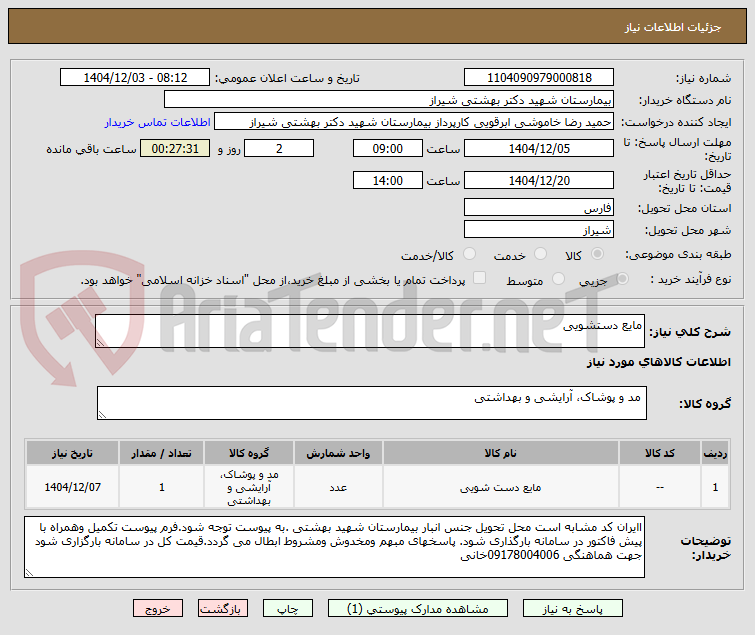Click the buyer organization name field

pyautogui.click(x=389, y=99)
